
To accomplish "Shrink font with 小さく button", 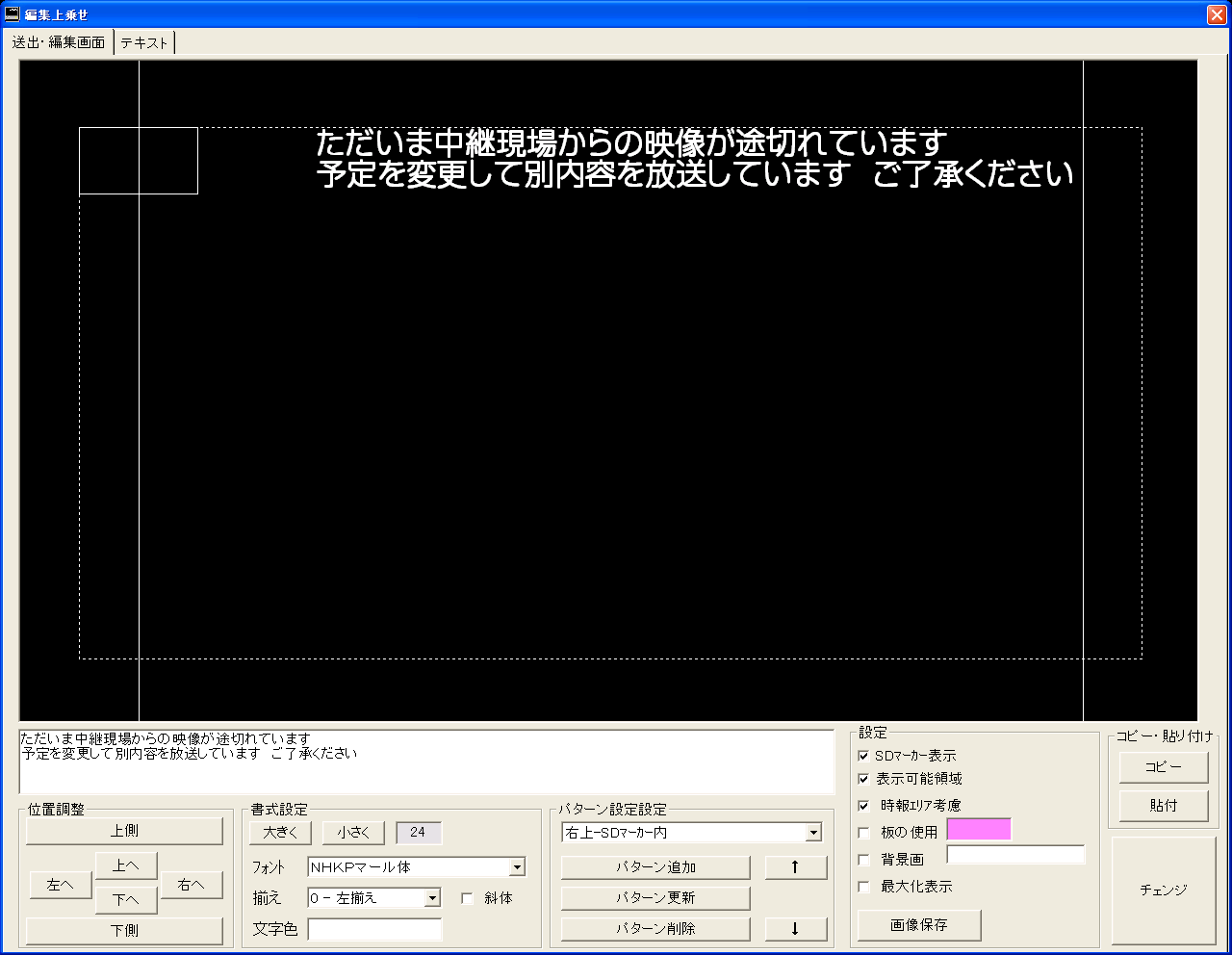I will pyautogui.click(x=353, y=832).
